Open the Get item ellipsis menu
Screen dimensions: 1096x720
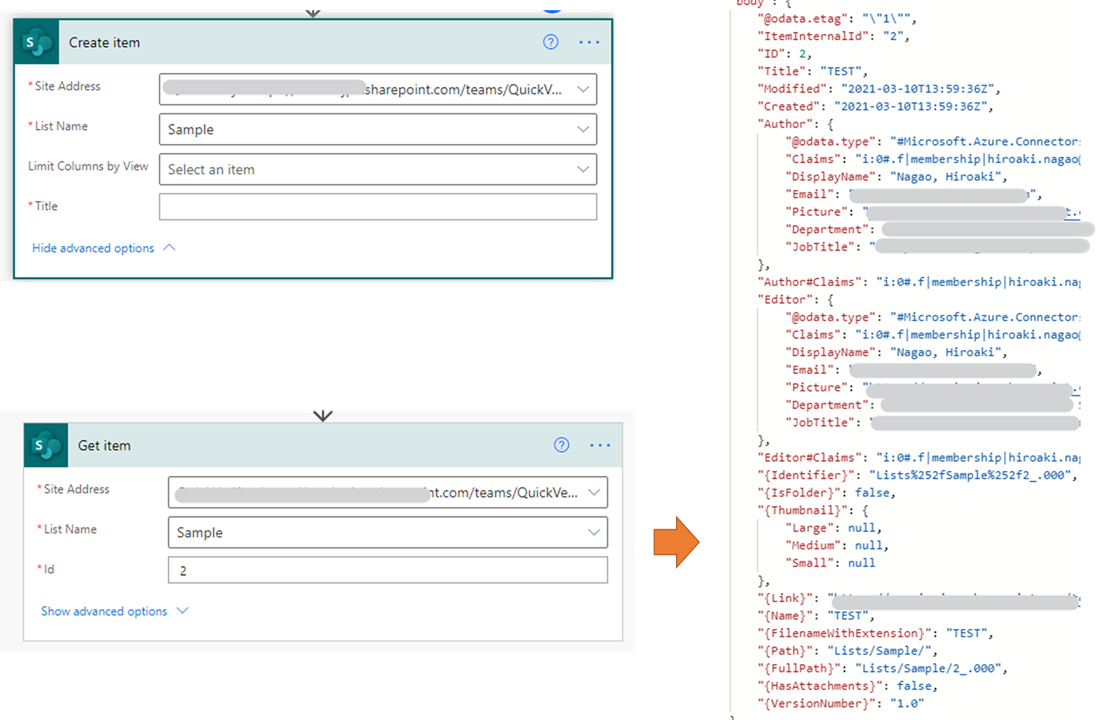600,445
